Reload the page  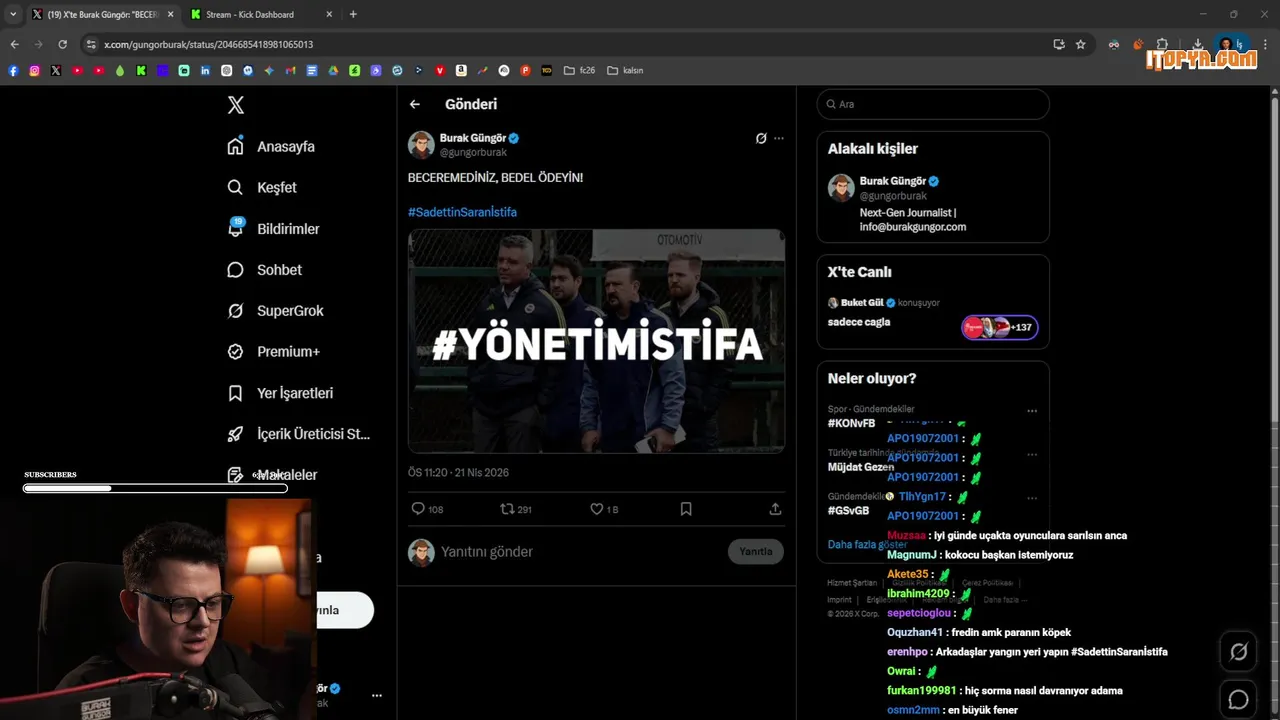[x=62, y=44]
